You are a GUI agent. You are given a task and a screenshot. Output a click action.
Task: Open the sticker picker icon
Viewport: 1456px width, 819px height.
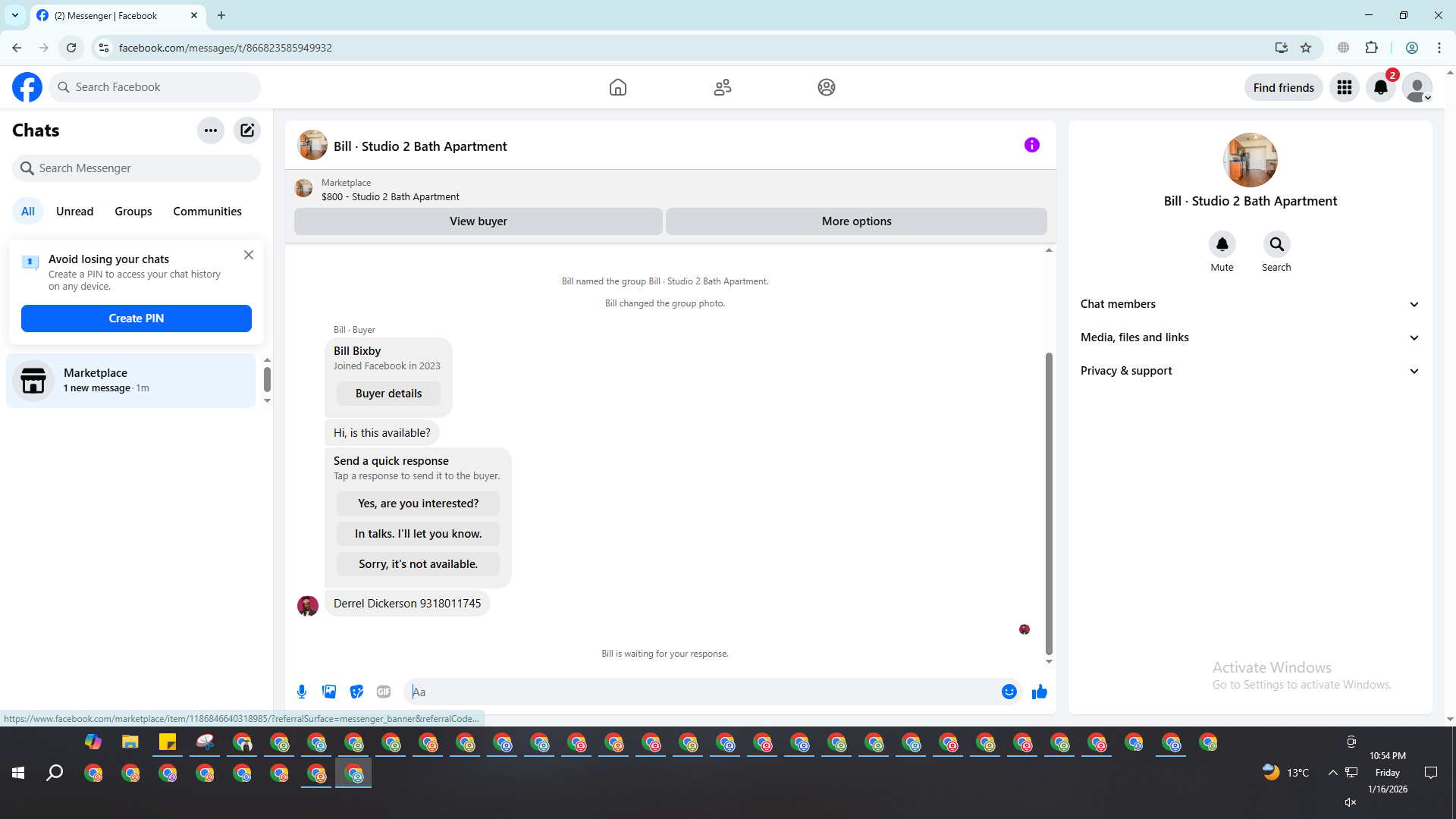pyautogui.click(x=356, y=692)
